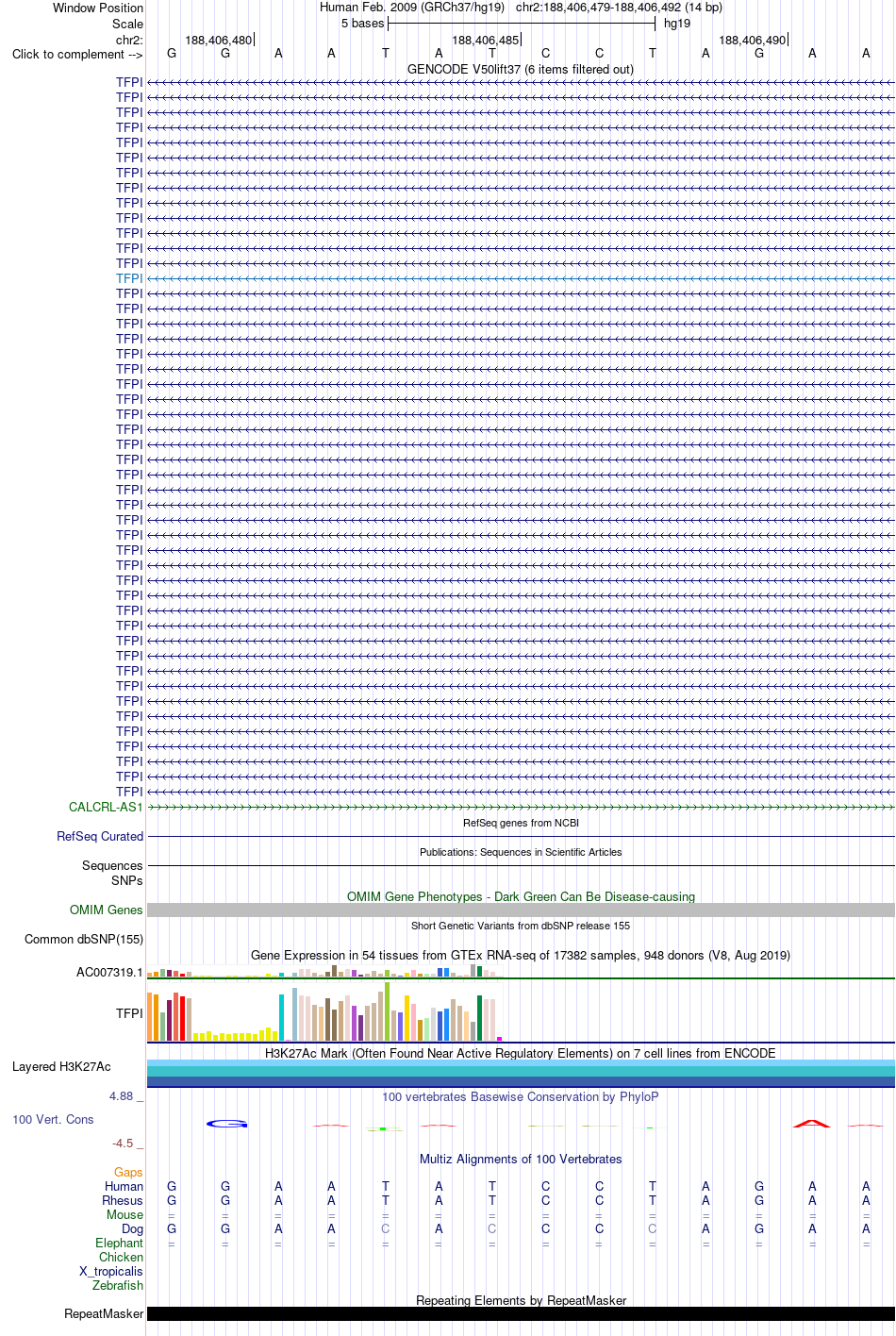The image size is (896, 1336).
Task: Click the RefSeq Curated track label
Action: (100, 836)
